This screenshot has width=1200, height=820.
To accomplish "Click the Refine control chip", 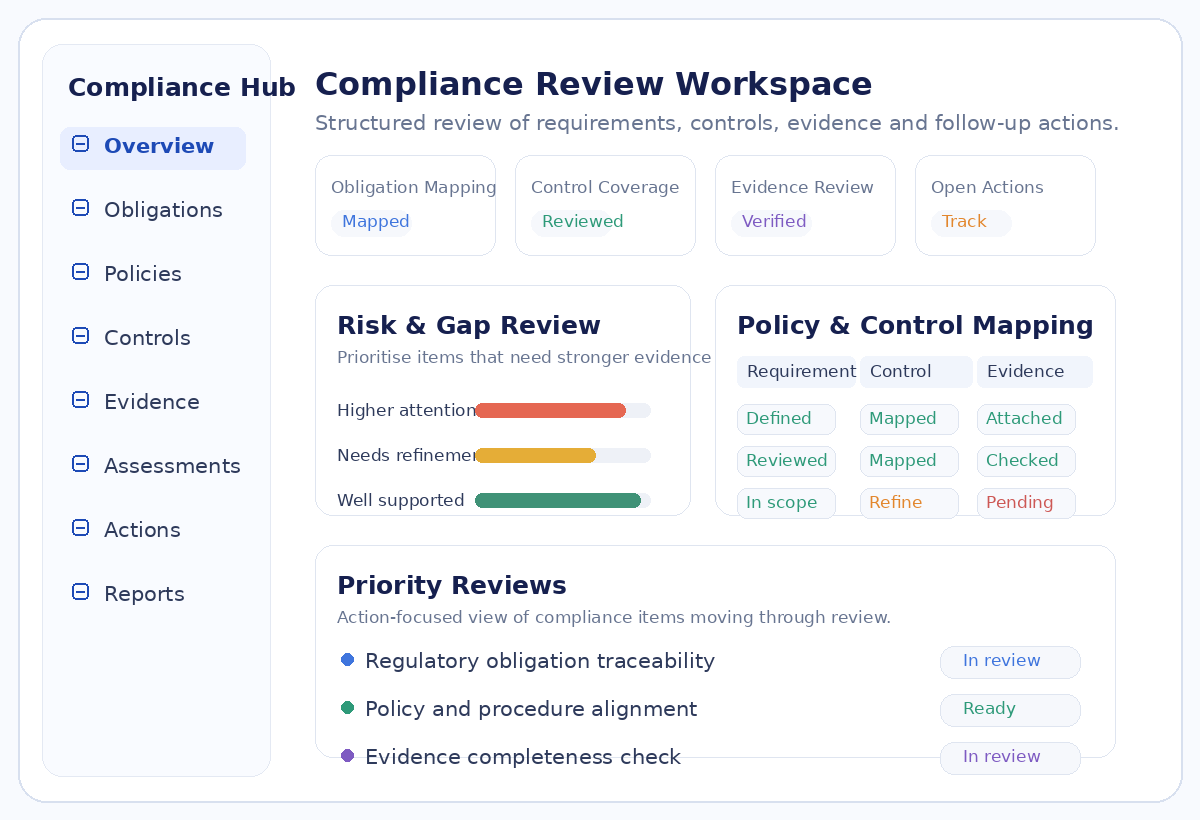I will [x=909, y=503].
